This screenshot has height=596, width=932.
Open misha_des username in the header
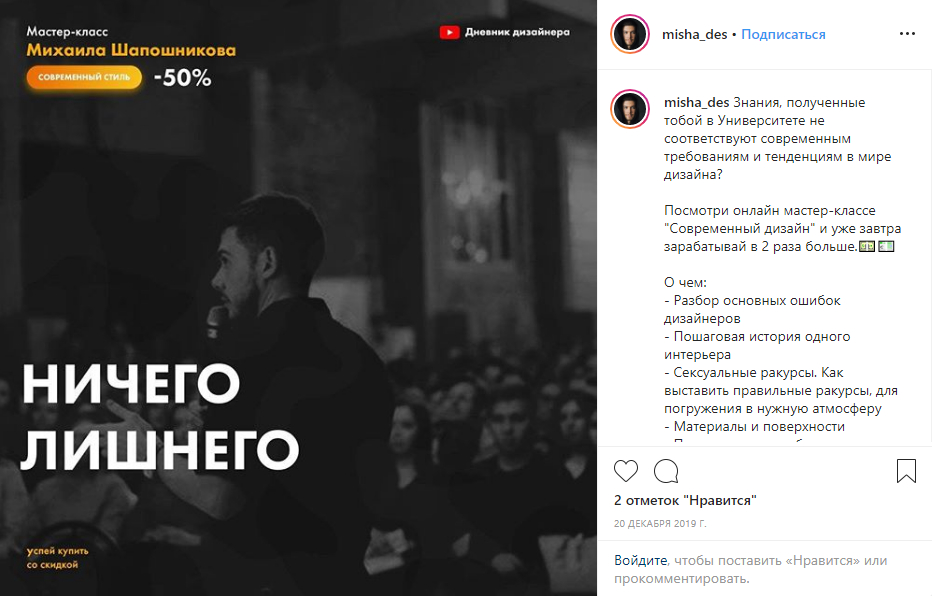[694, 34]
